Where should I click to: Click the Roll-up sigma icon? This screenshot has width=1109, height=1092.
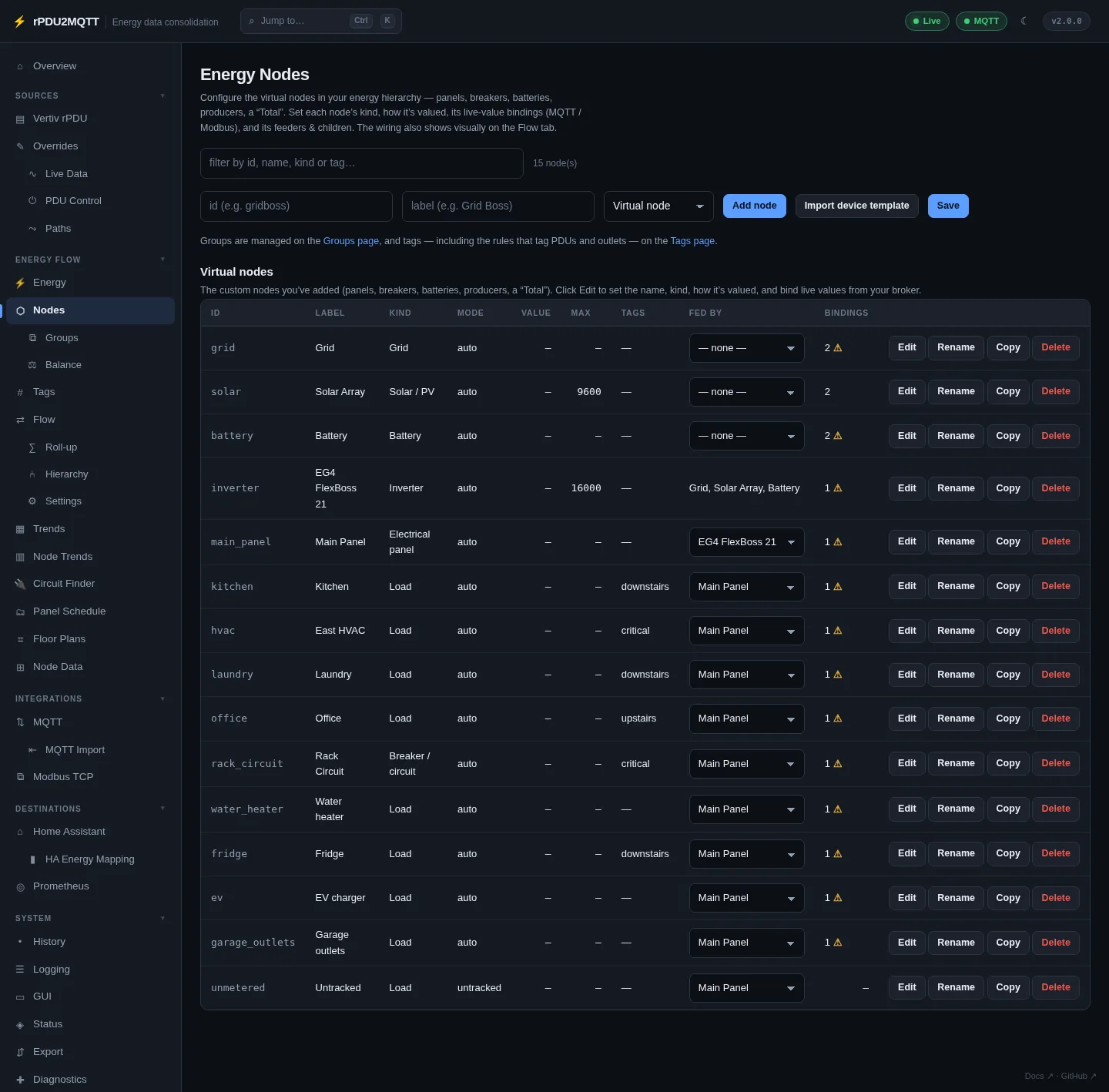32,447
